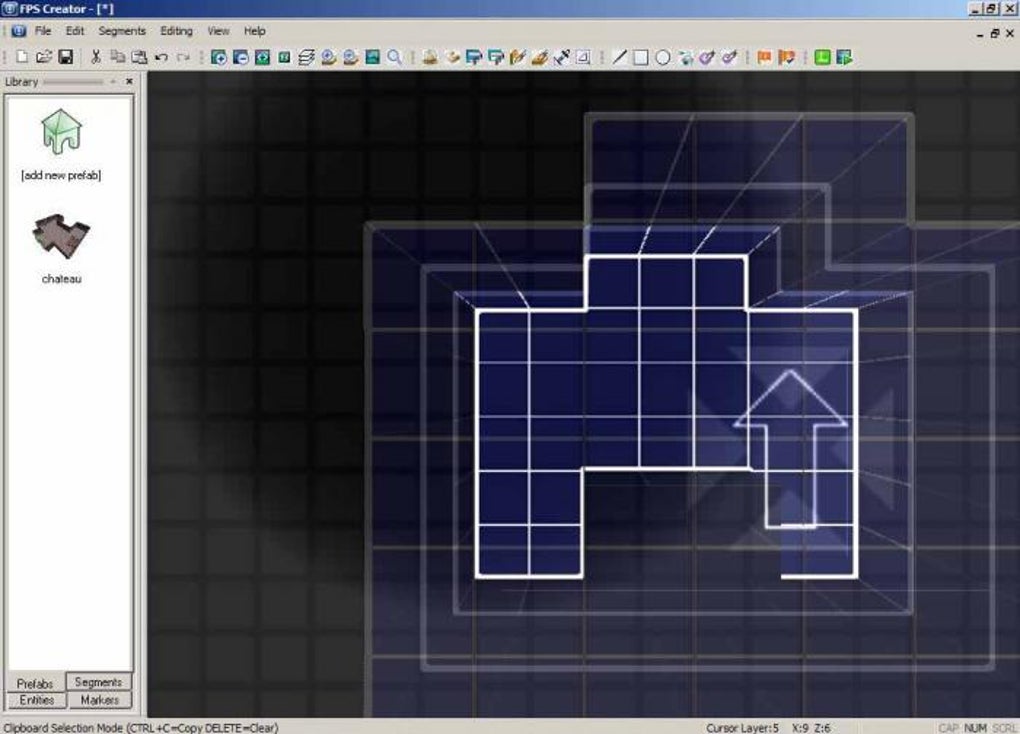The image size is (1020, 734).
Task: Open a level with the folder icon
Action: point(44,57)
